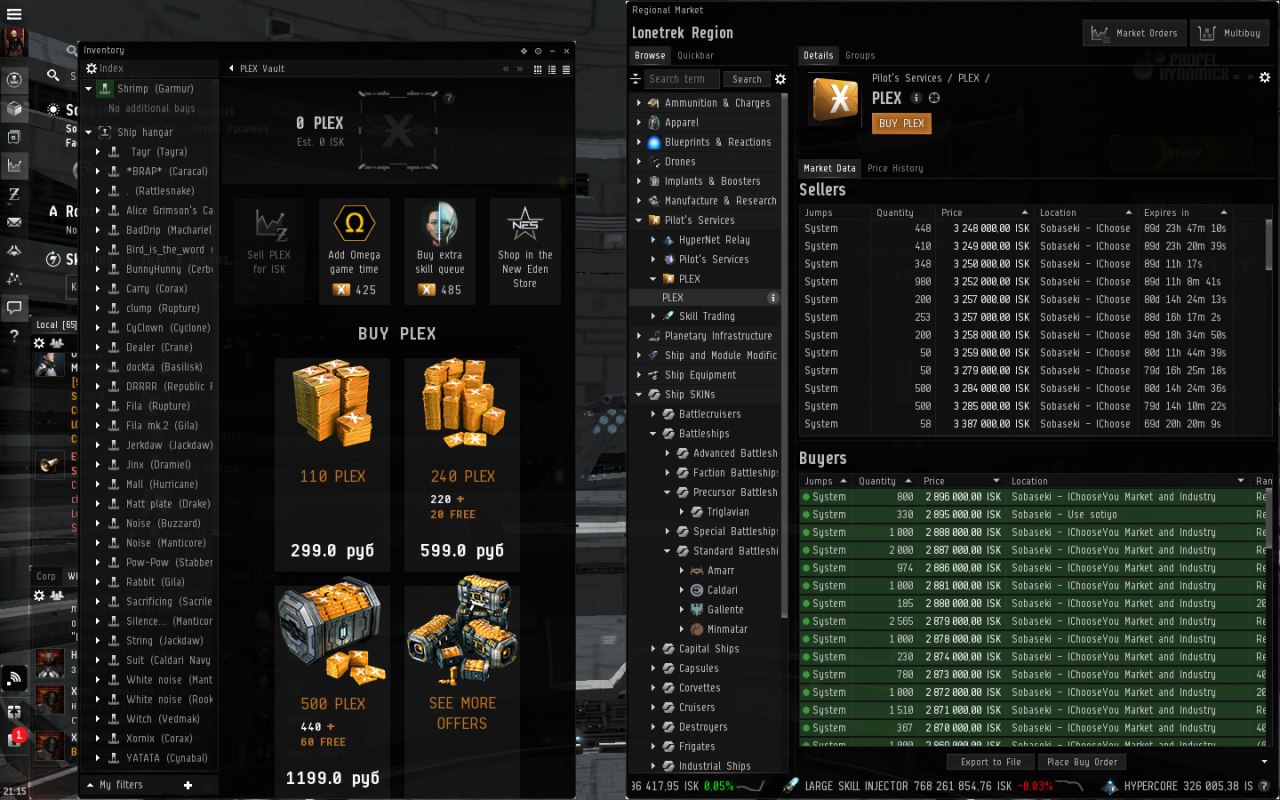Switch to the Quickbar tab

[x=696, y=56]
